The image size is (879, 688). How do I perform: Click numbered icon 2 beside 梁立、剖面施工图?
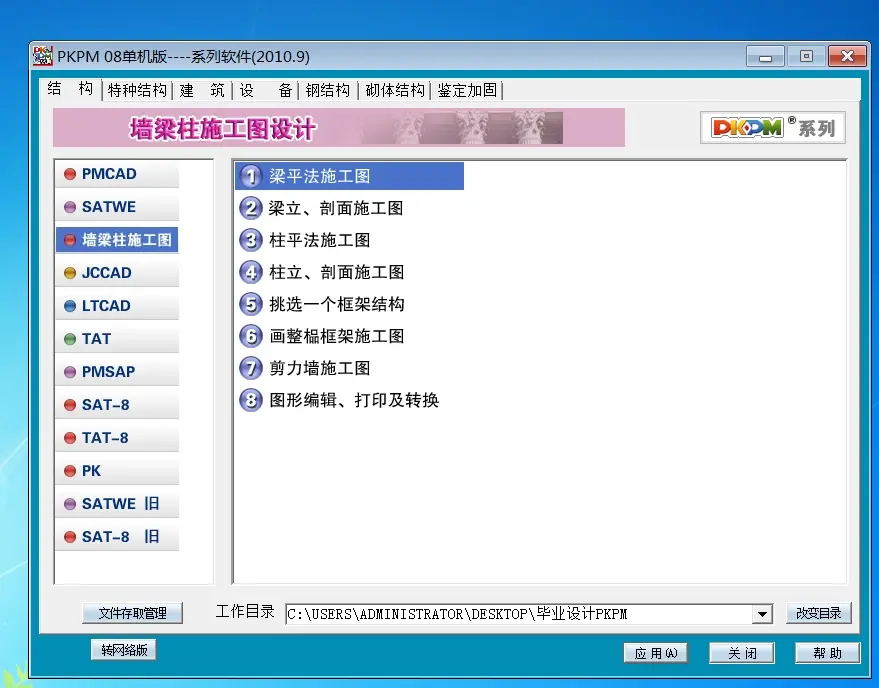(251, 208)
